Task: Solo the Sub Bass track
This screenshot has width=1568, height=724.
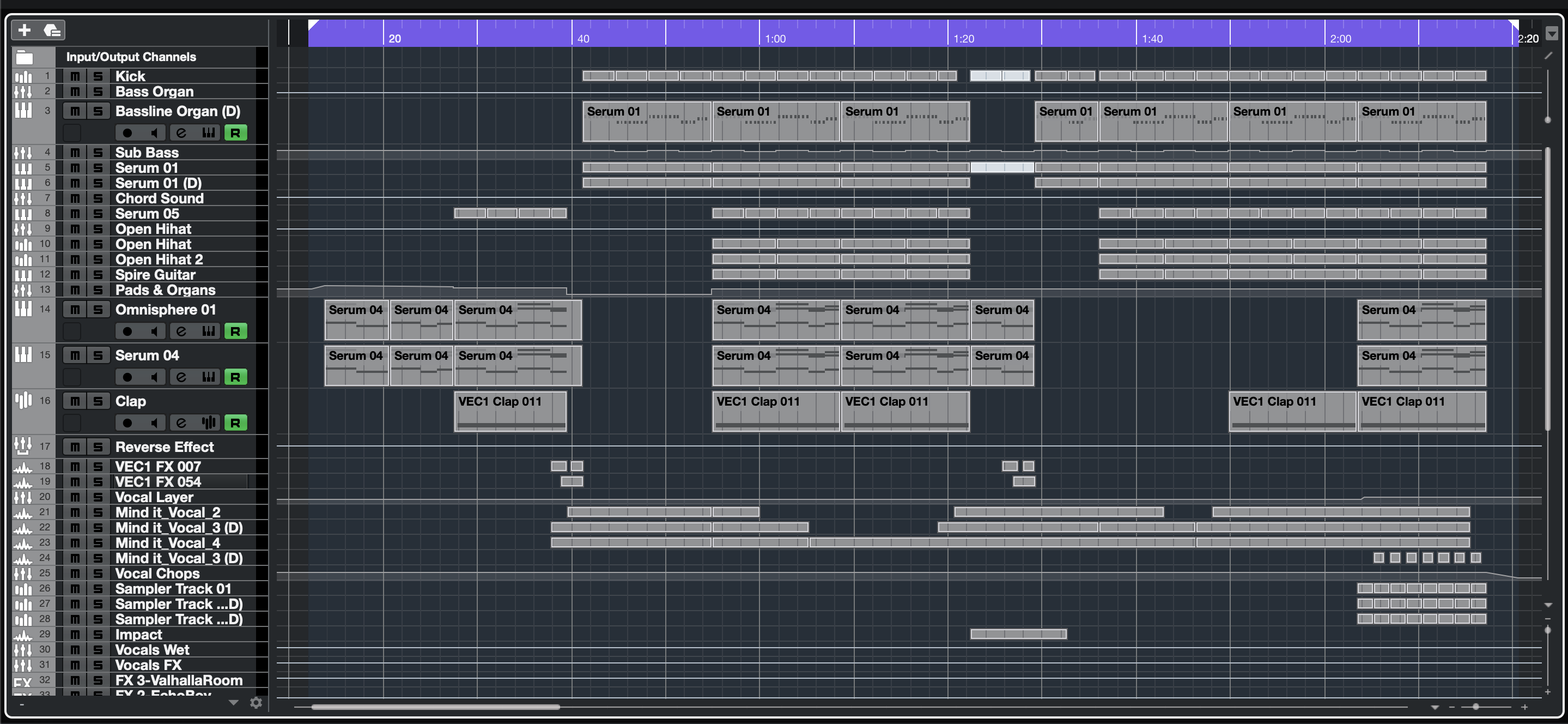Action: 98,152
